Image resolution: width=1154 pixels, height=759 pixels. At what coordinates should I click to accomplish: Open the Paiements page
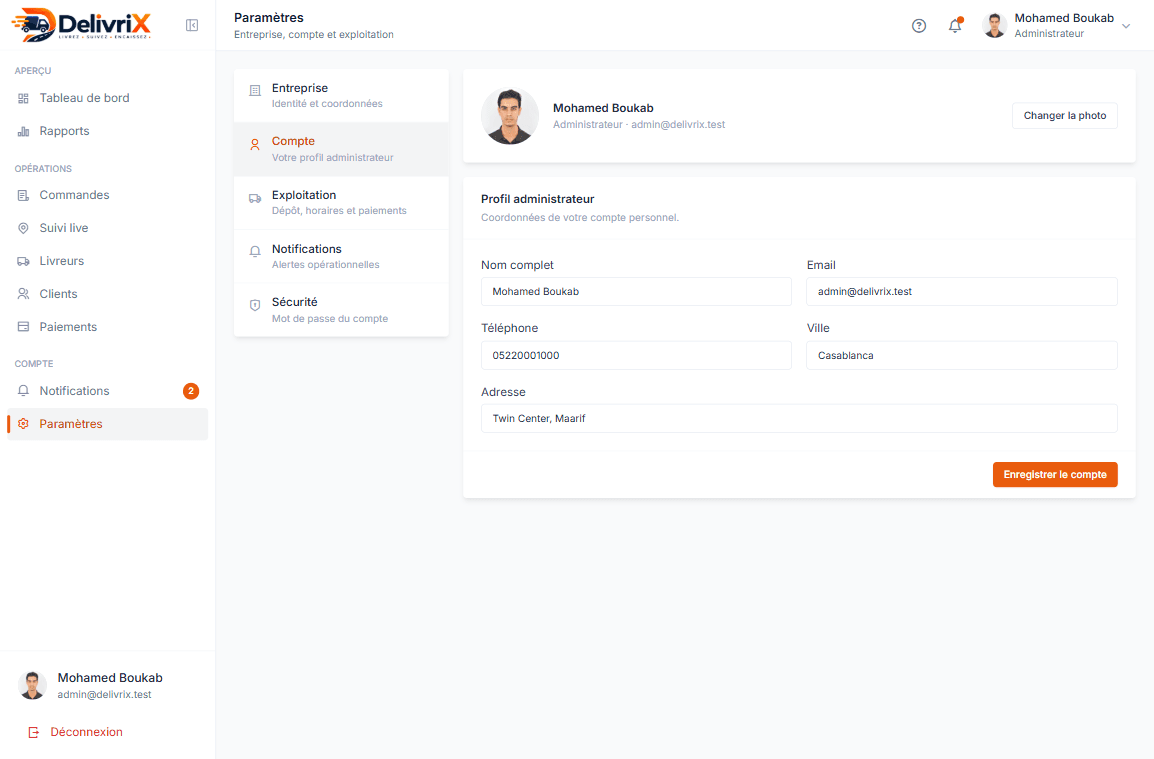tap(107, 327)
